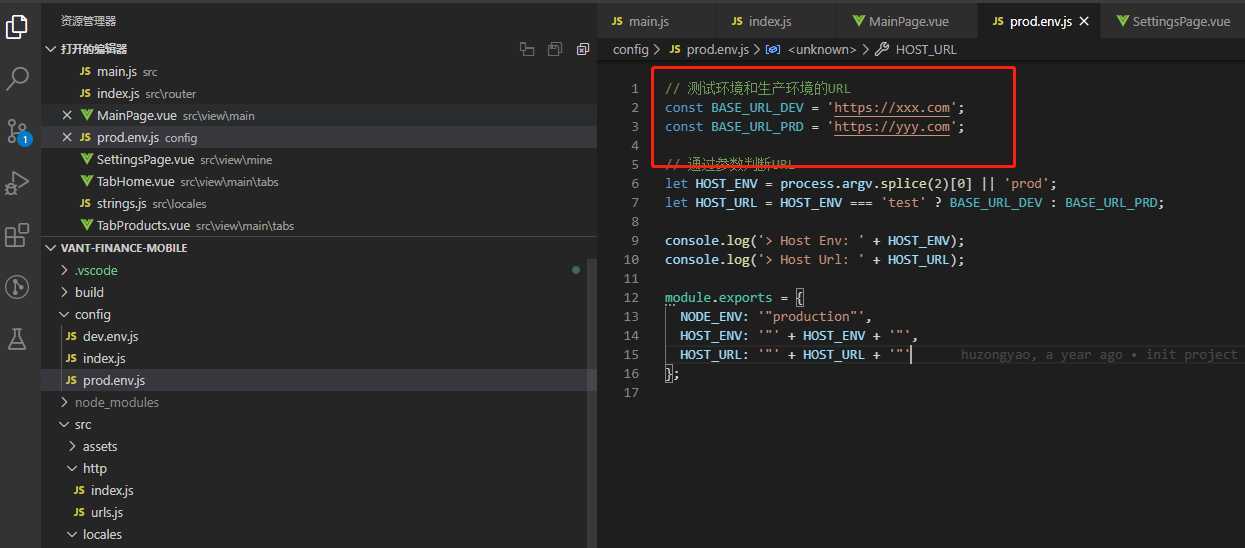
Task: Open the Extensions view icon
Action: 17,235
